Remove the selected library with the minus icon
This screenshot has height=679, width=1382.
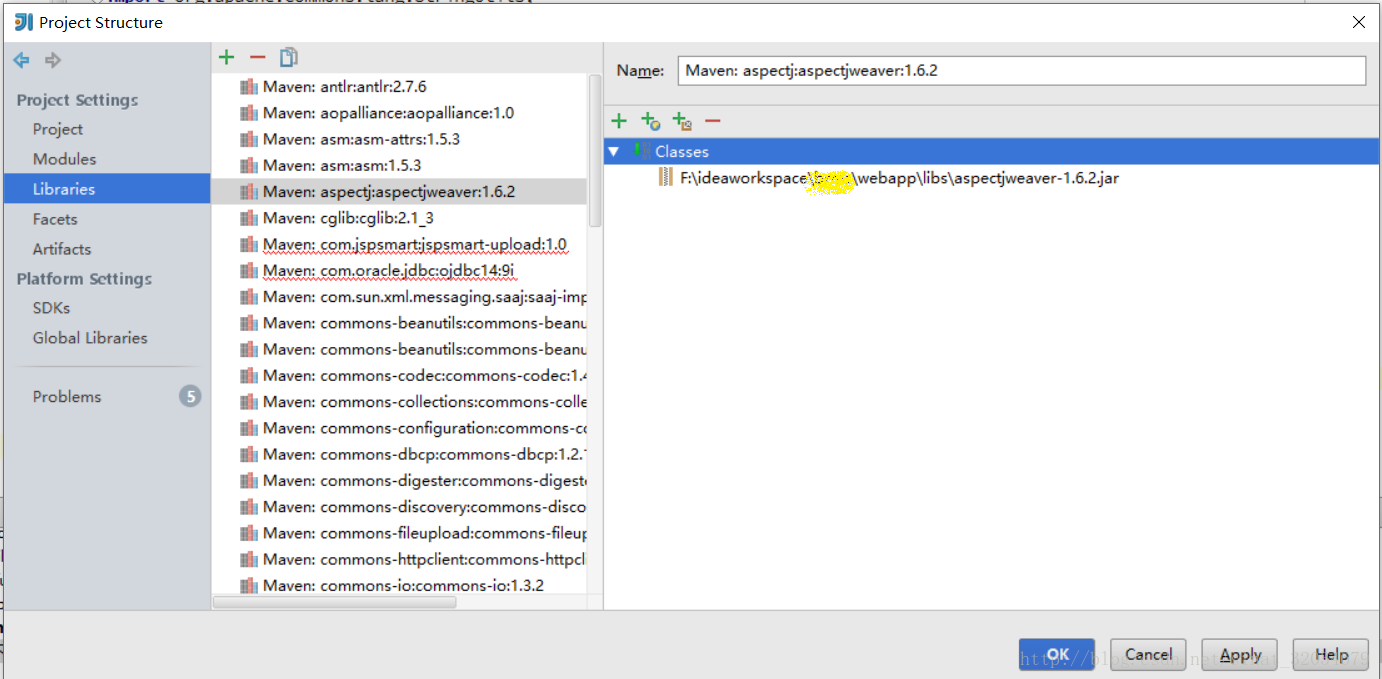tap(258, 58)
